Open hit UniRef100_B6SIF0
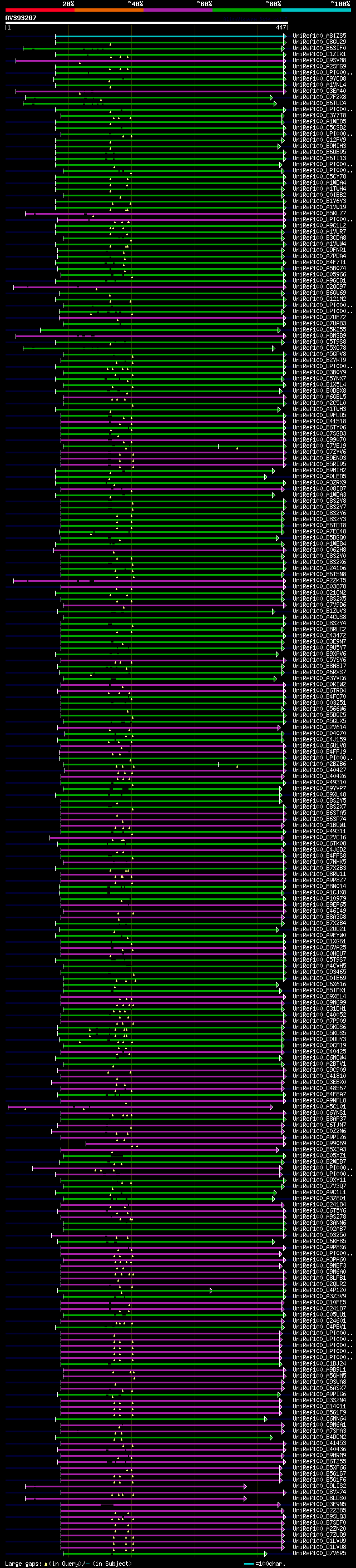 [319, 48]
